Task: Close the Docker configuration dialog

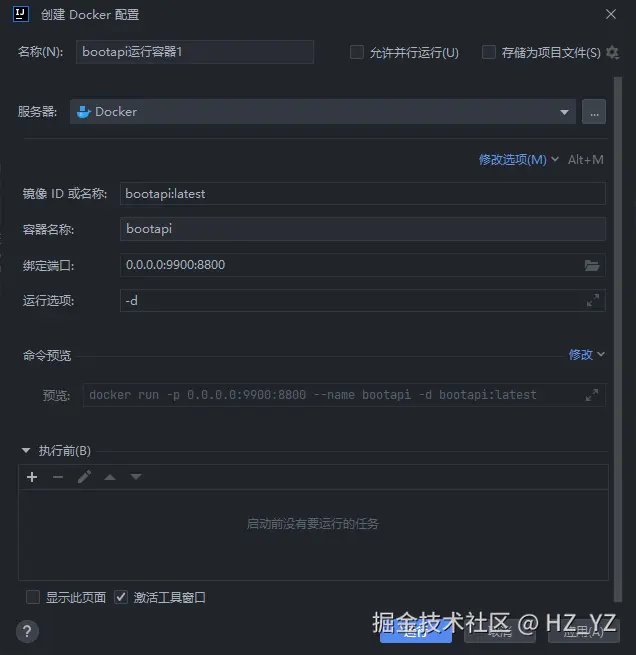Action: (x=611, y=14)
